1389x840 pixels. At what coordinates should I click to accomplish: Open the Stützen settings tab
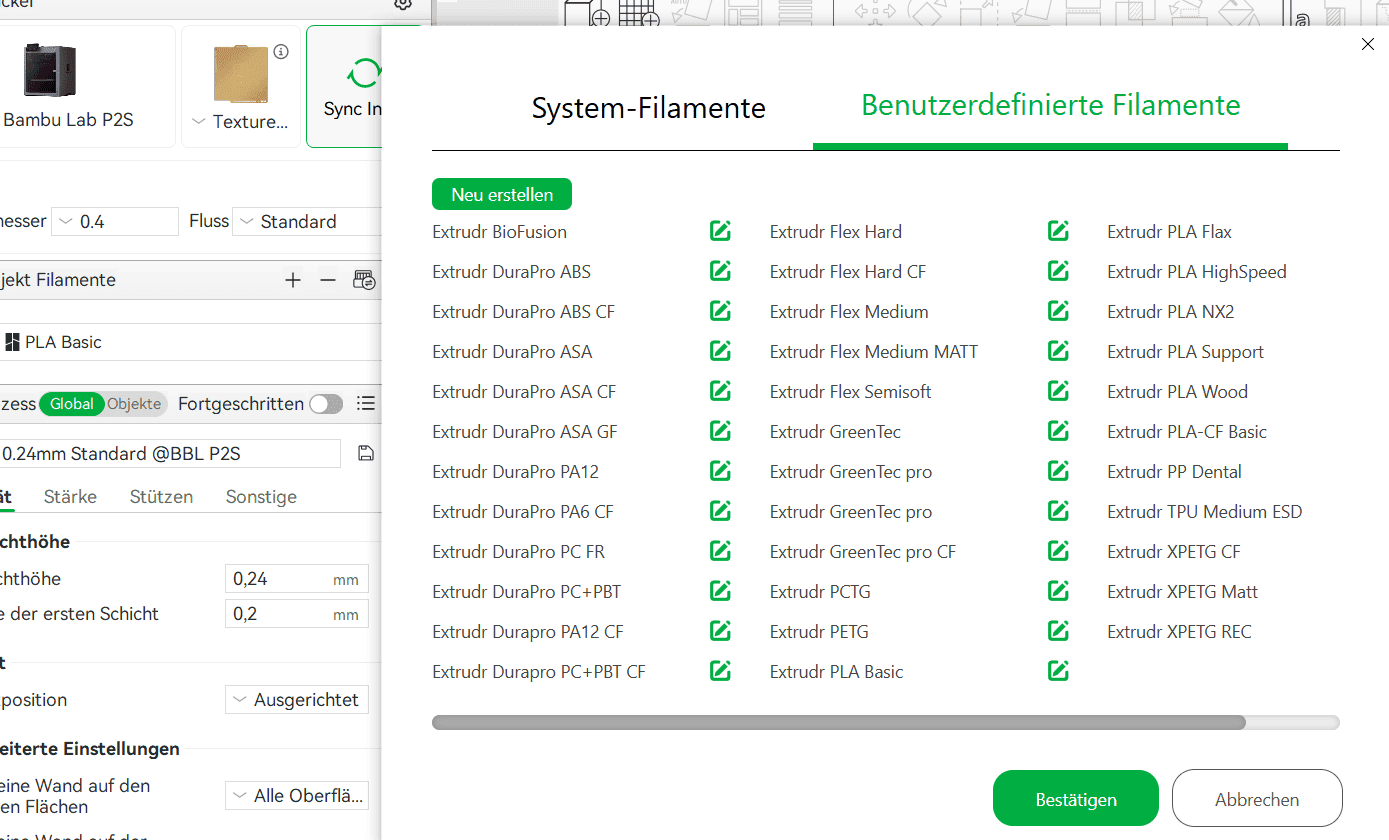[161, 497]
